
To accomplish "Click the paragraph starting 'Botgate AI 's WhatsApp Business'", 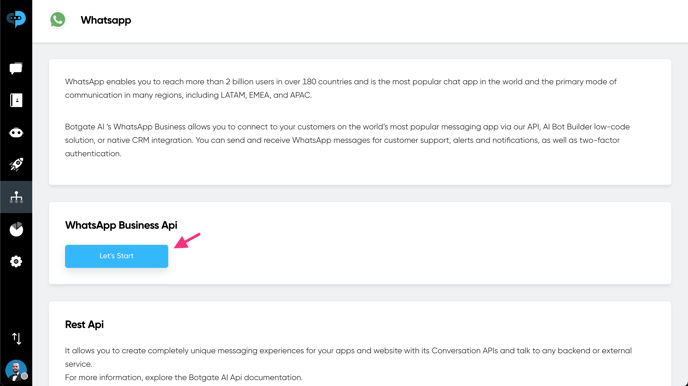I will pos(347,140).
